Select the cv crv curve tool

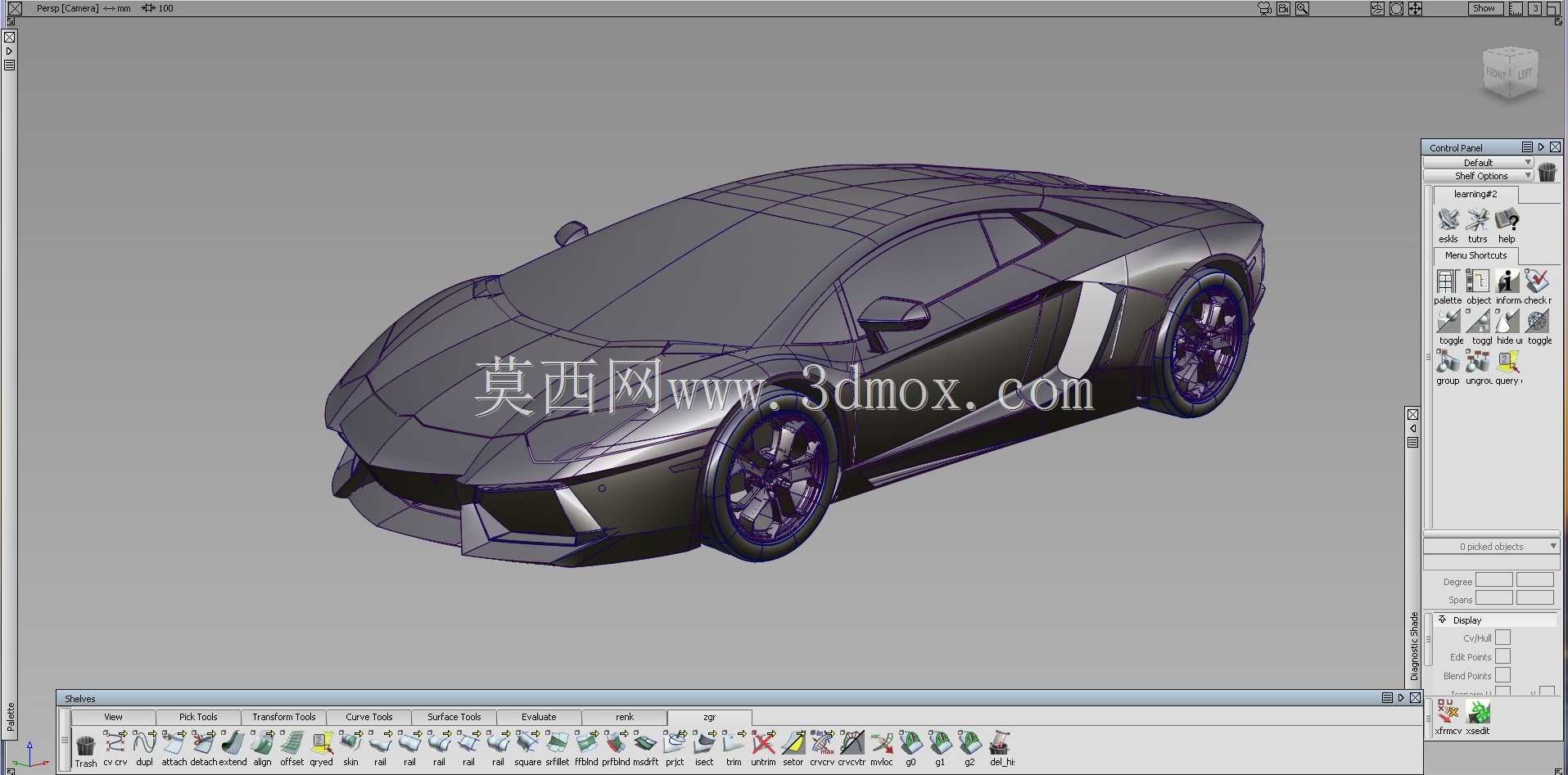pos(115,743)
